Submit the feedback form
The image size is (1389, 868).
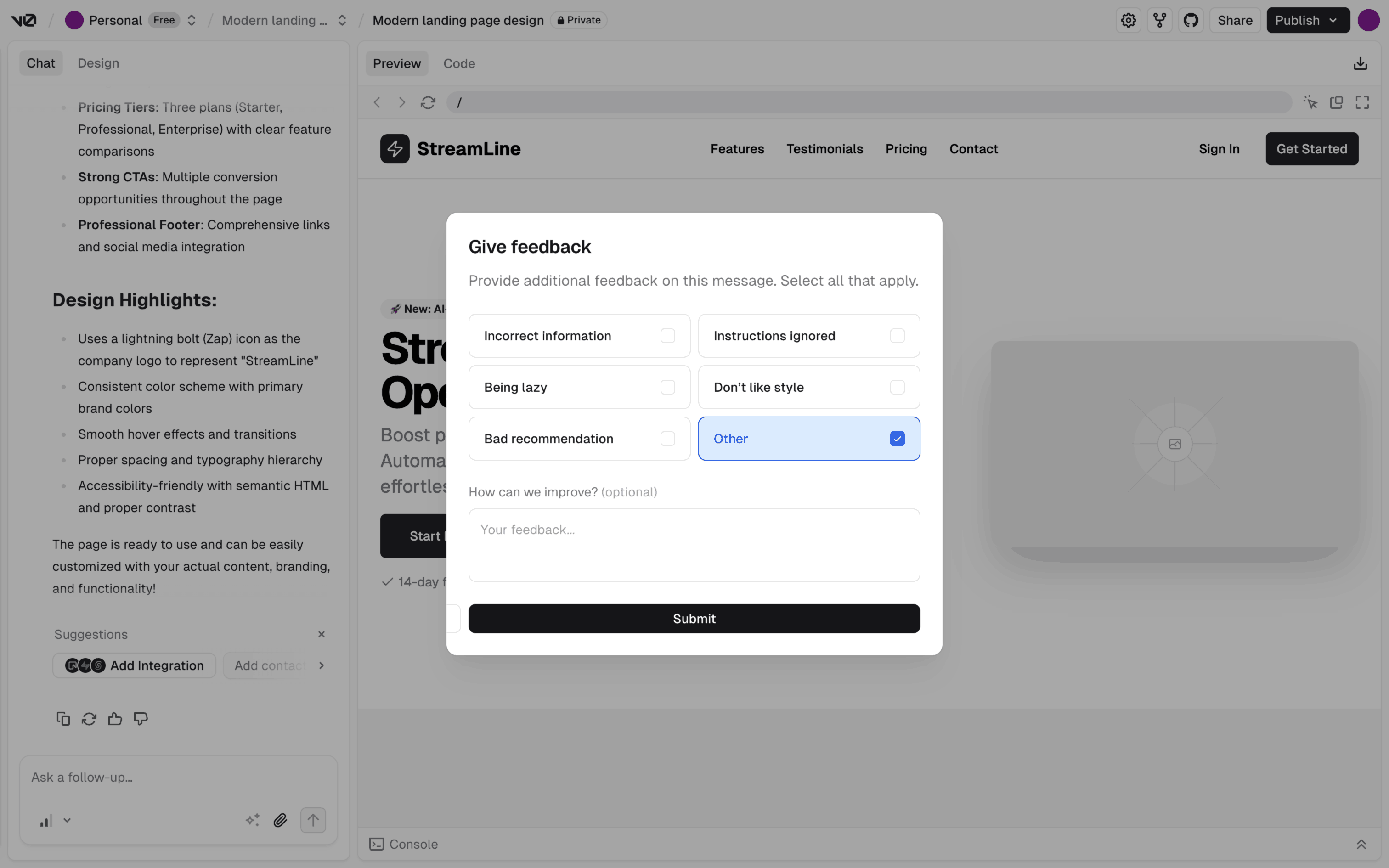click(694, 619)
